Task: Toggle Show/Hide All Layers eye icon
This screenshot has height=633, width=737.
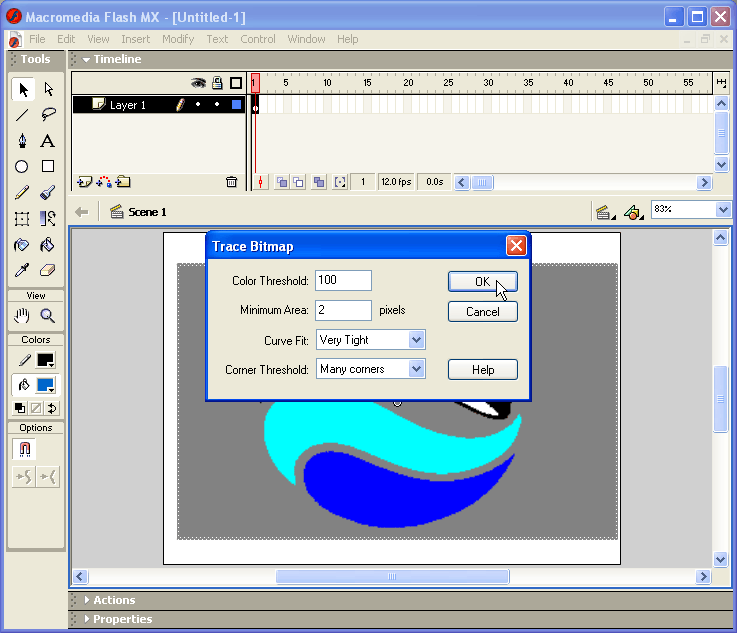Action: tap(198, 83)
